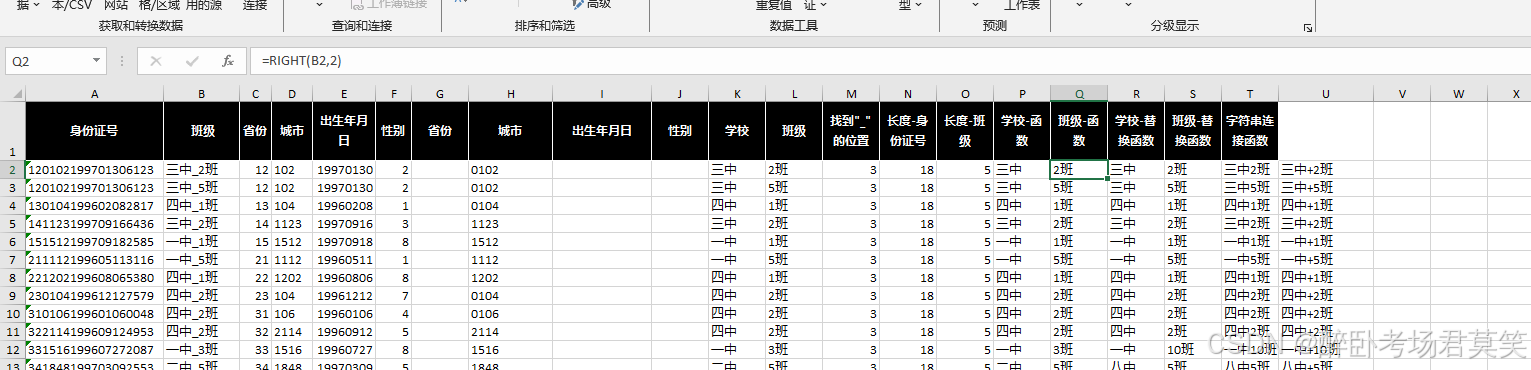1531x370 pixels.
Task: Cancel the formula entry with the X icon
Action: [x=155, y=61]
